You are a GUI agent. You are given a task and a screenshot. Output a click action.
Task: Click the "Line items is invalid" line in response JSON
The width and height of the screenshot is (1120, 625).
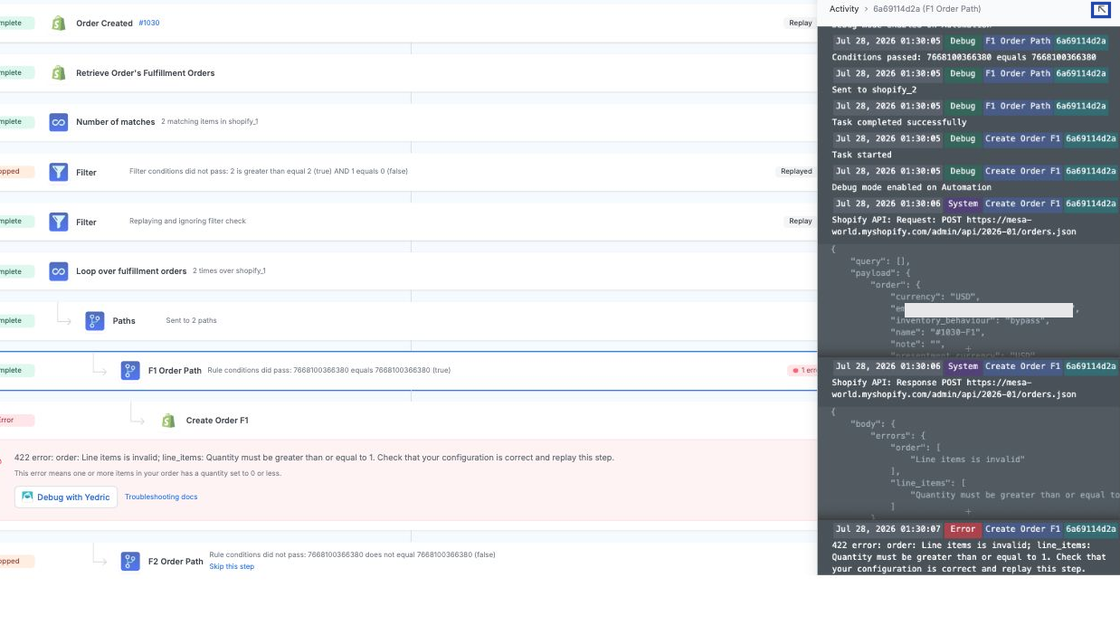(x=967, y=459)
